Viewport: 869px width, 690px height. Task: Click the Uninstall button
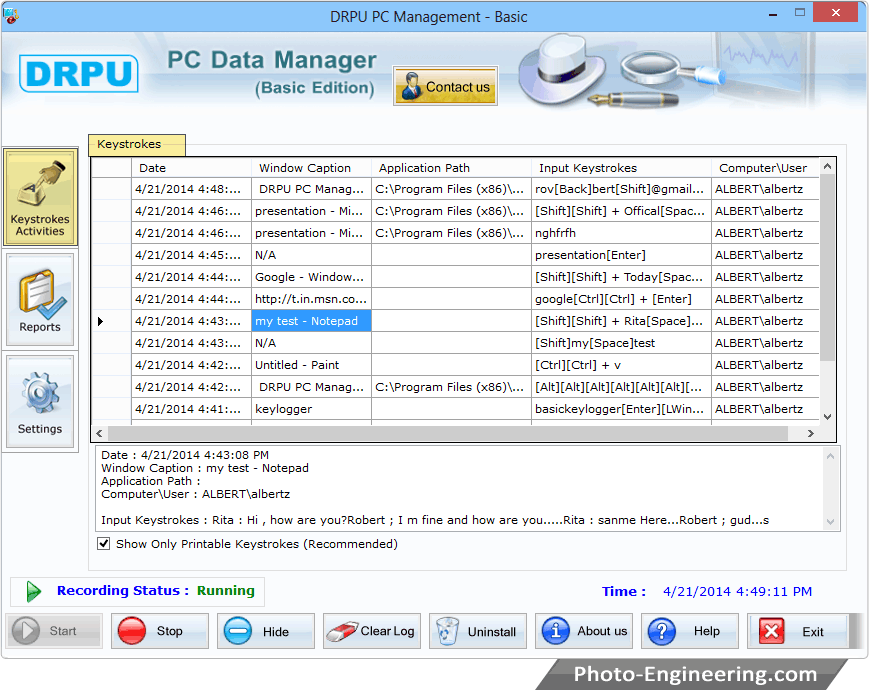pyautogui.click(x=478, y=631)
